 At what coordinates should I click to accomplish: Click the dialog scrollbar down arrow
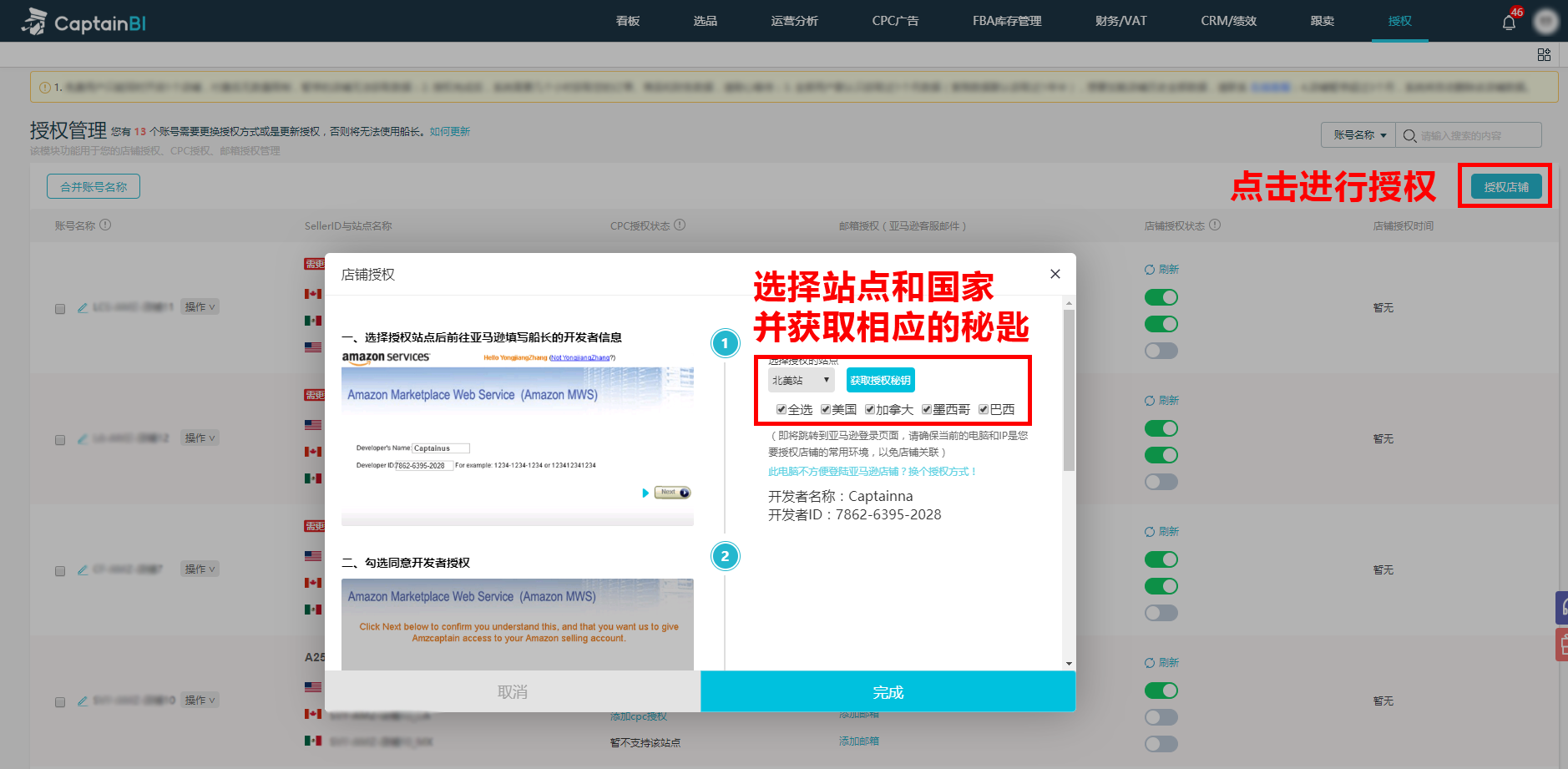point(1069,664)
